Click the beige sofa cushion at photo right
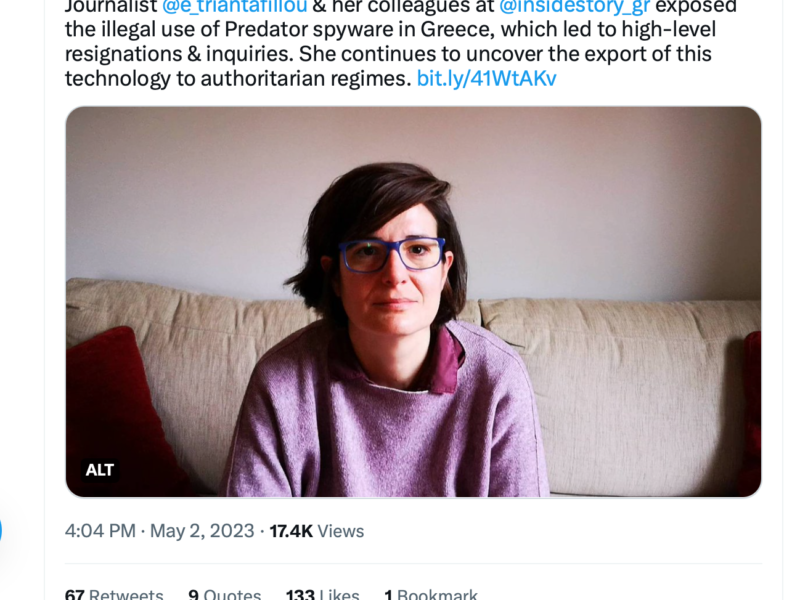The height and width of the screenshot is (600, 800). coord(640,380)
